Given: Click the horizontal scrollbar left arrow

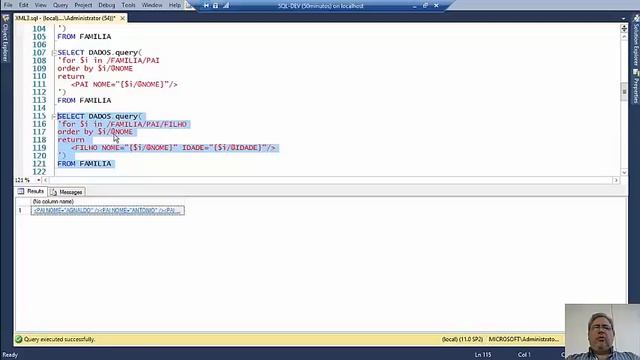Looking at the screenshot, I should [x=45, y=180].
